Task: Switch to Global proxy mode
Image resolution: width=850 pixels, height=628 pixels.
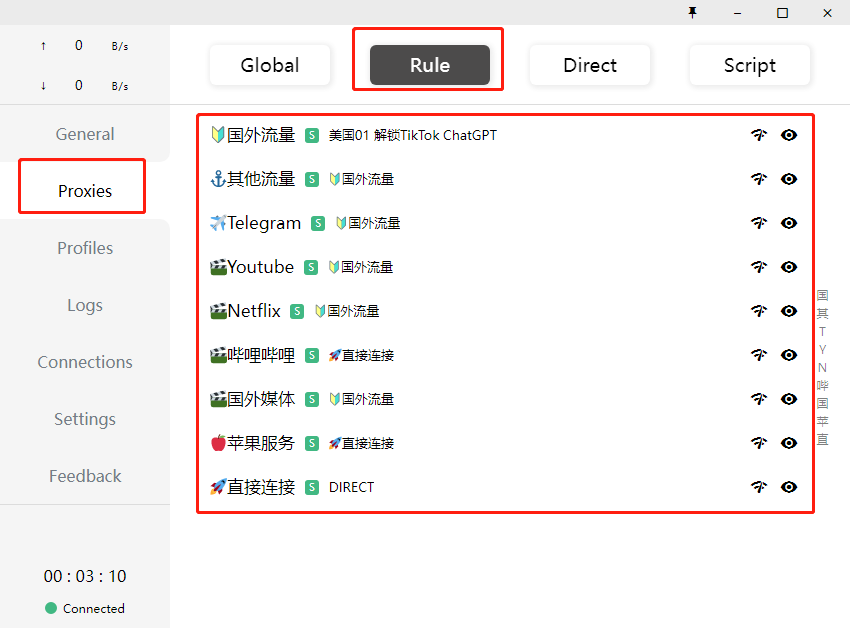Action: click(x=270, y=65)
